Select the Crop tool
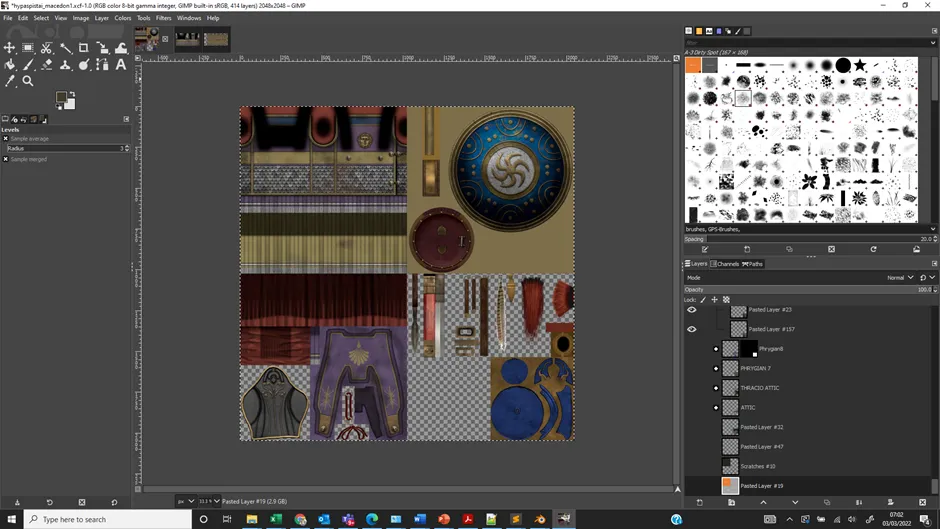The height and width of the screenshot is (529, 940). tap(84, 47)
